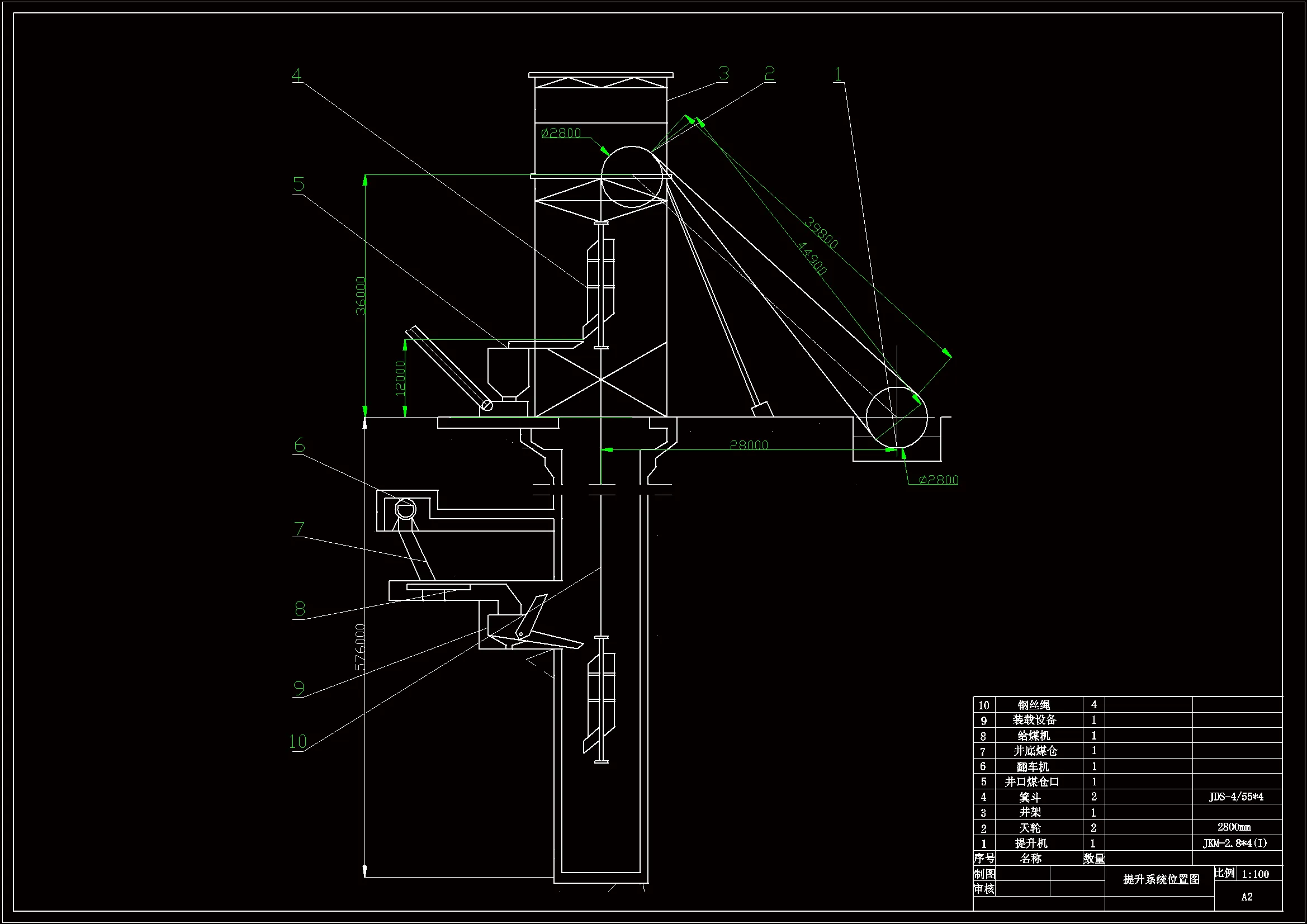Click the ø2800 label below the hoist drum

[938, 480]
